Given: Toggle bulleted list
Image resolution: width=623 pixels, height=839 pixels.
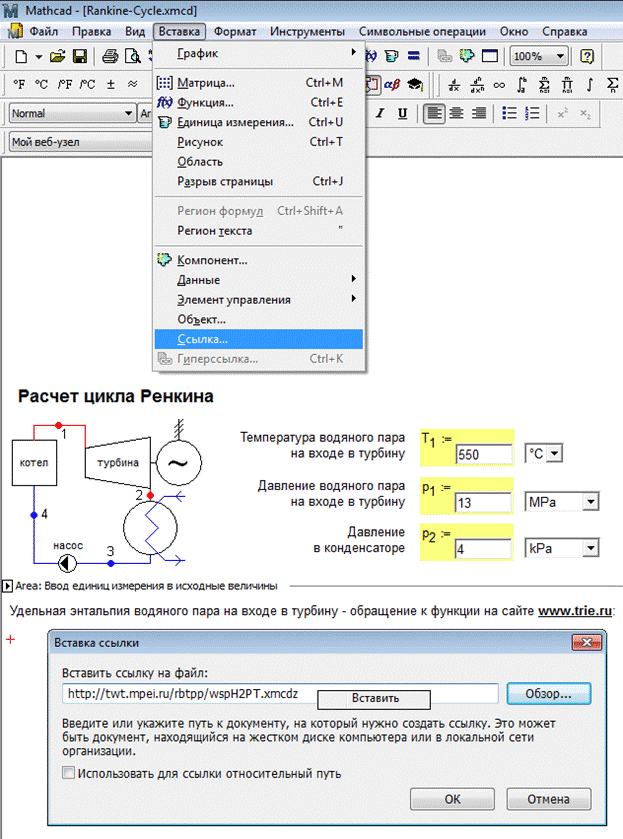Looking at the screenshot, I should coord(510,113).
